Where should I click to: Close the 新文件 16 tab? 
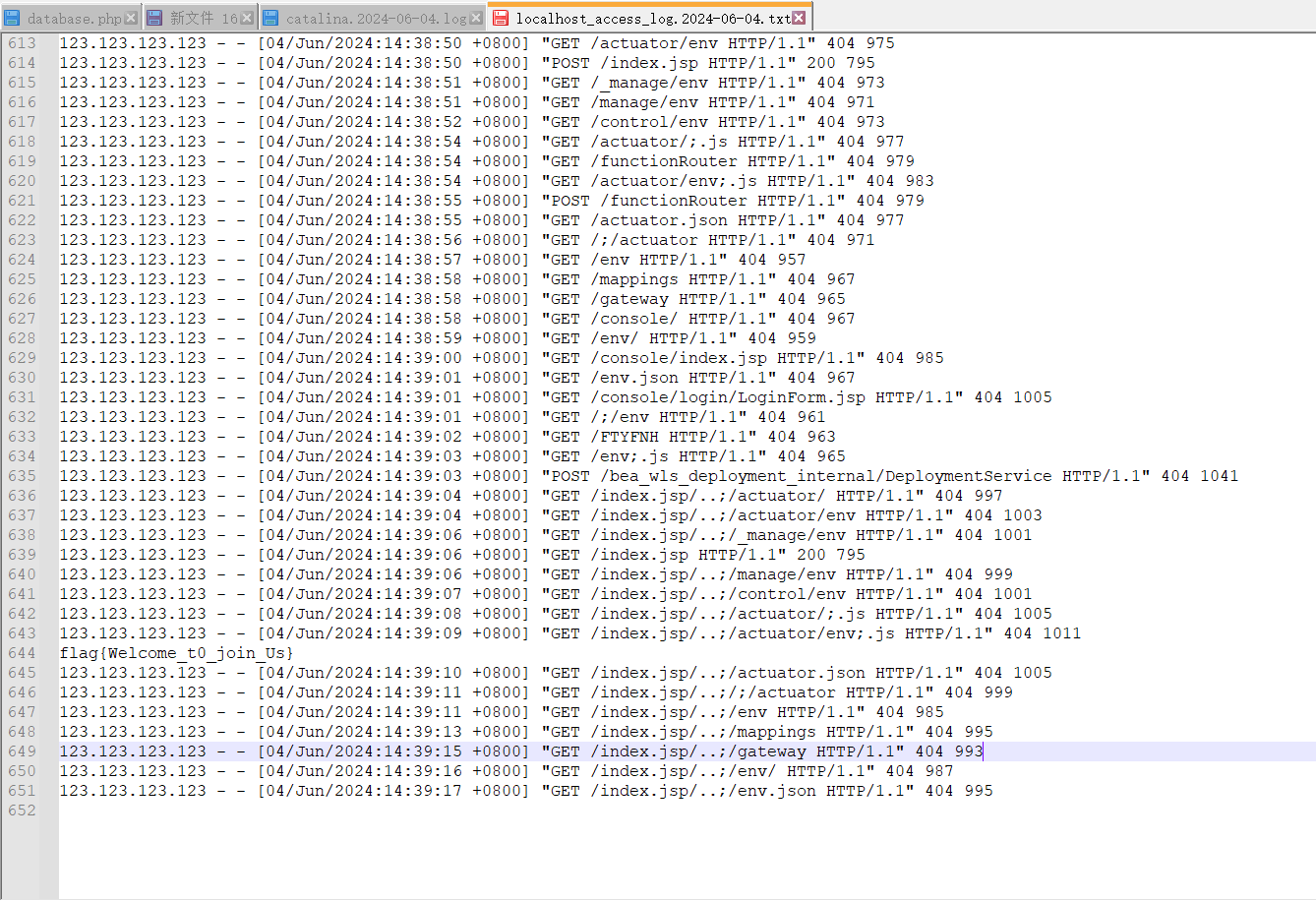[247, 18]
